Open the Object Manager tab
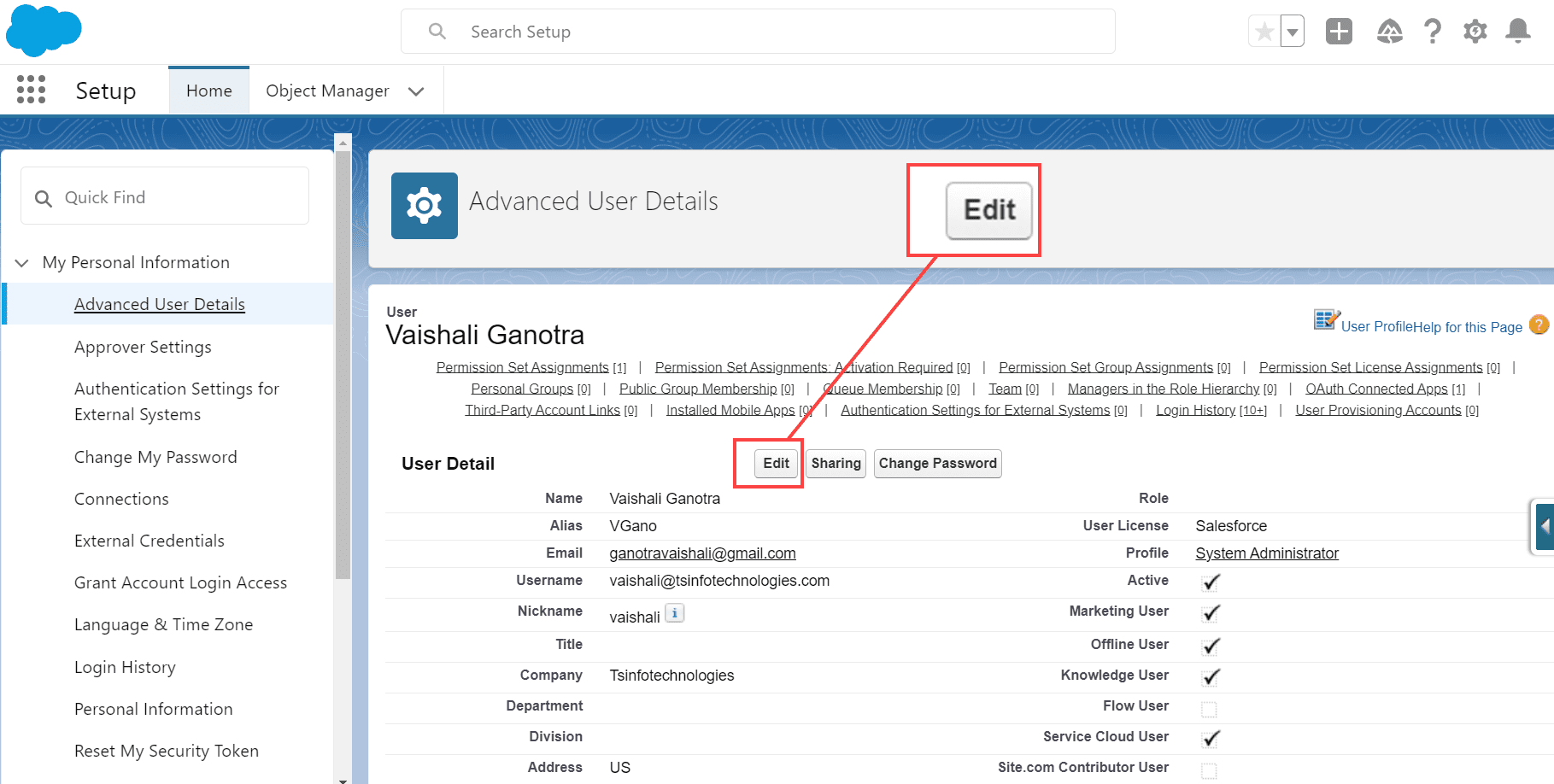Screen dimensions: 1554x784 (x=327, y=91)
